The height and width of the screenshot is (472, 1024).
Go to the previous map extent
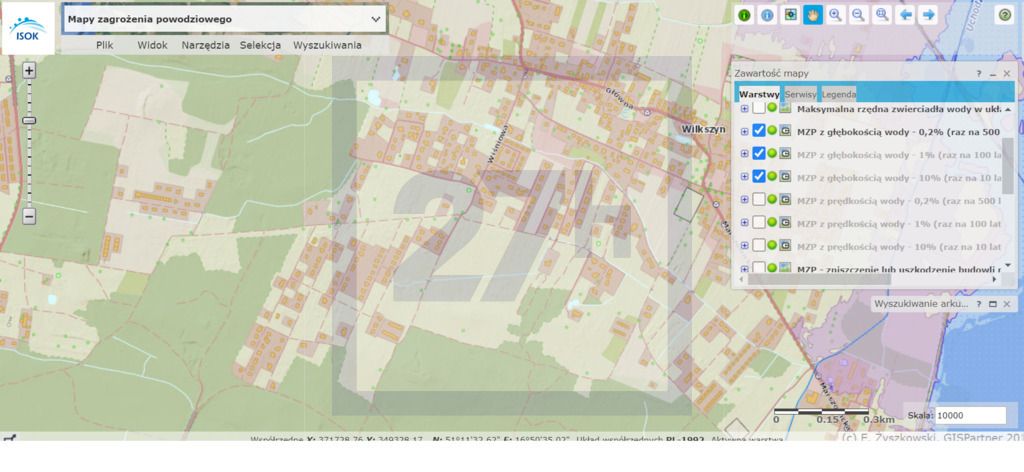point(905,15)
